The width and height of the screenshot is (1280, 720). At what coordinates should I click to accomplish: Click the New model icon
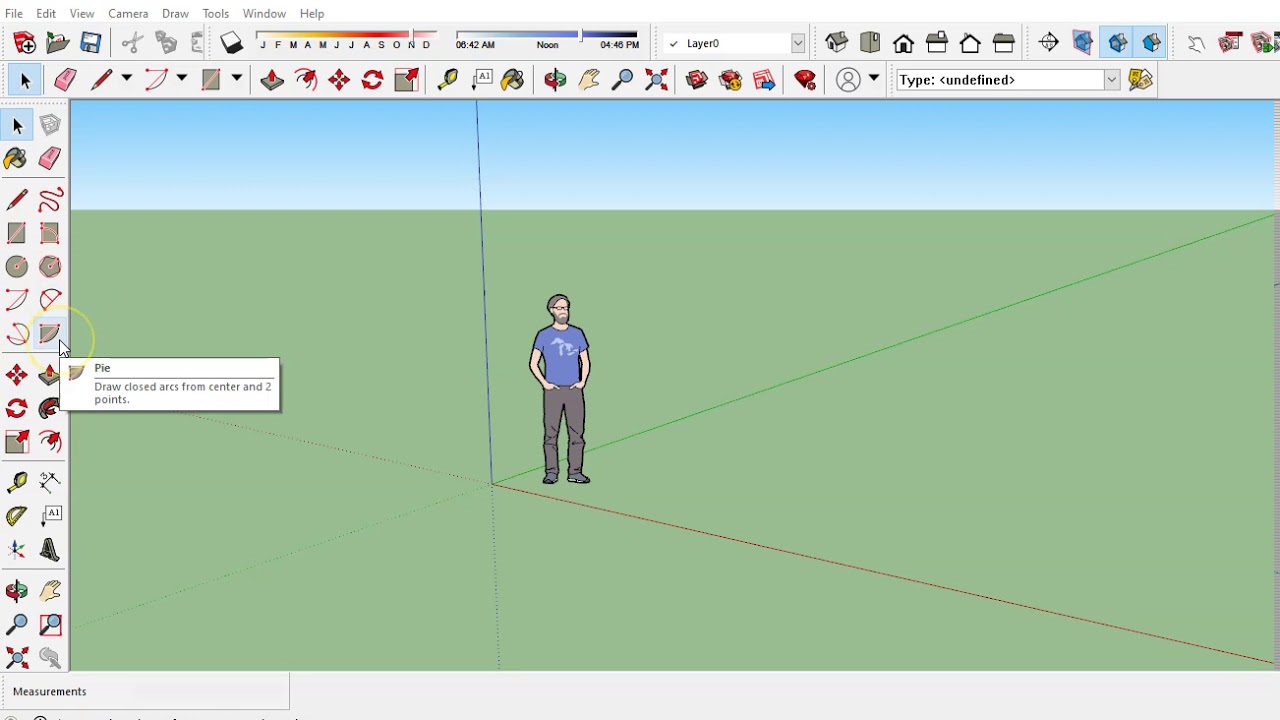25,43
